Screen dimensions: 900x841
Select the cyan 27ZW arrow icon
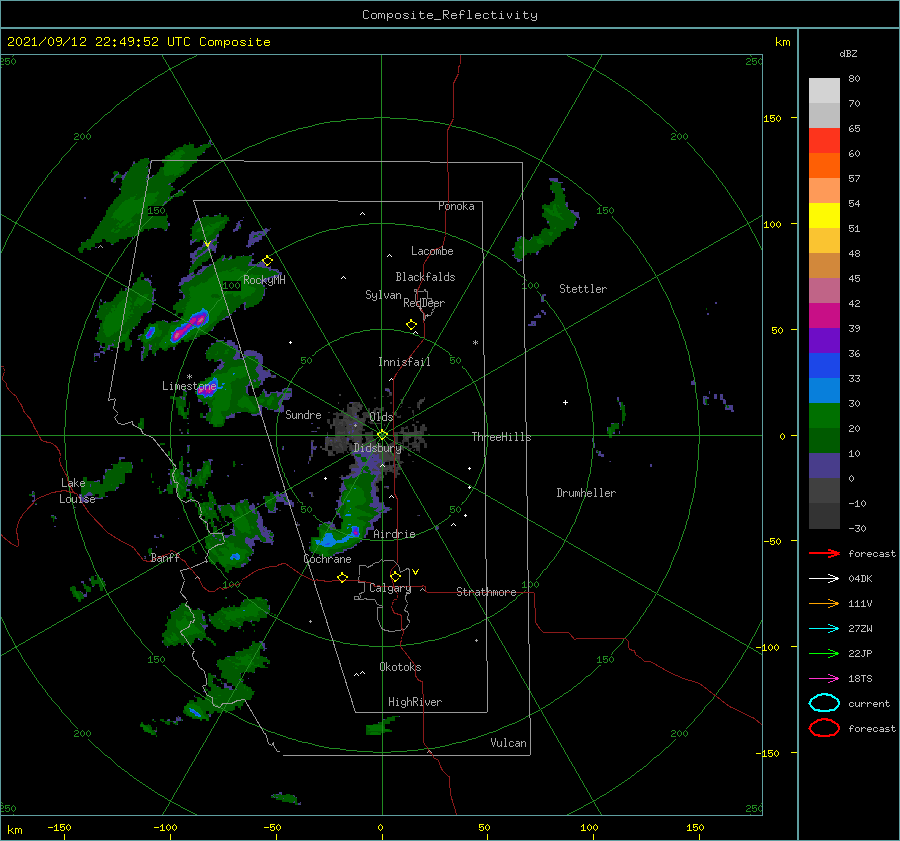pyautogui.click(x=824, y=629)
